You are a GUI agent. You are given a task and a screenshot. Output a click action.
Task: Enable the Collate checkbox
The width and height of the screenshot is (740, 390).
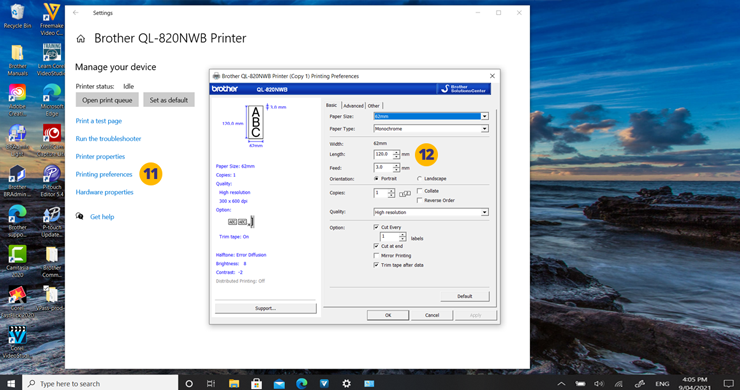[x=420, y=191]
